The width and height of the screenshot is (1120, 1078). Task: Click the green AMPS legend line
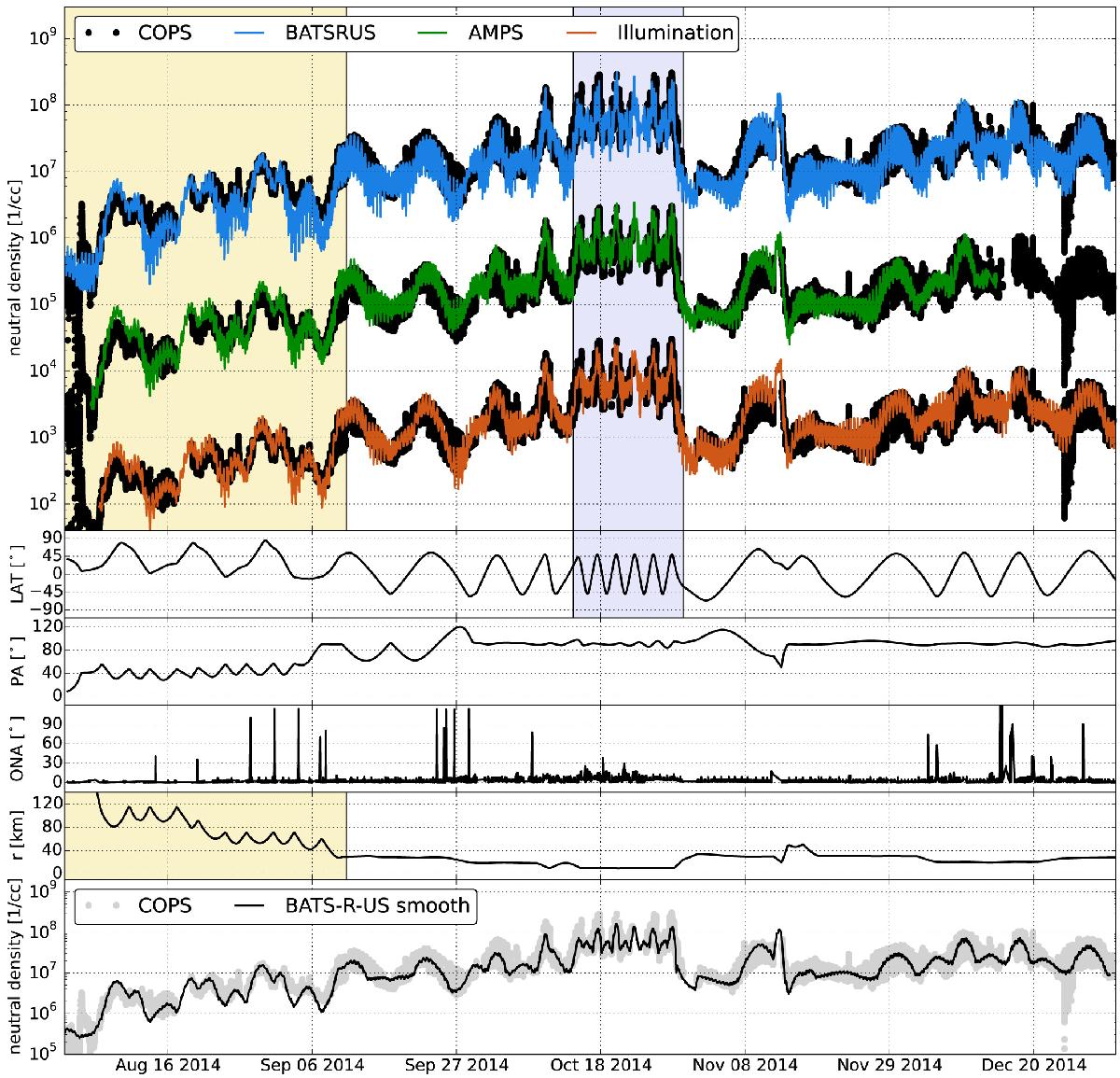click(x=433, y=34)
